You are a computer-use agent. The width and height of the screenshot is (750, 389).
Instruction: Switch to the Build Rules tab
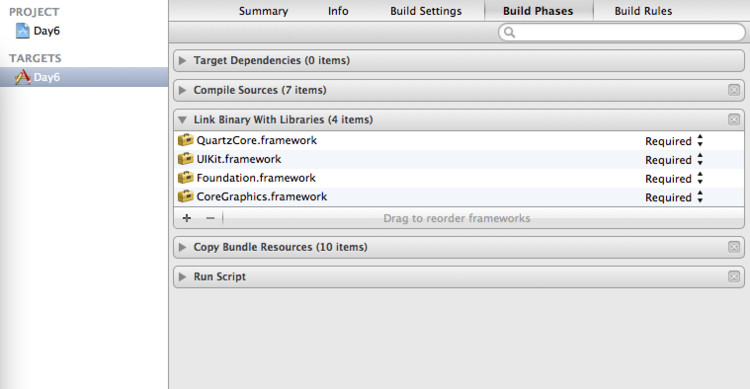tap(643, 11)
